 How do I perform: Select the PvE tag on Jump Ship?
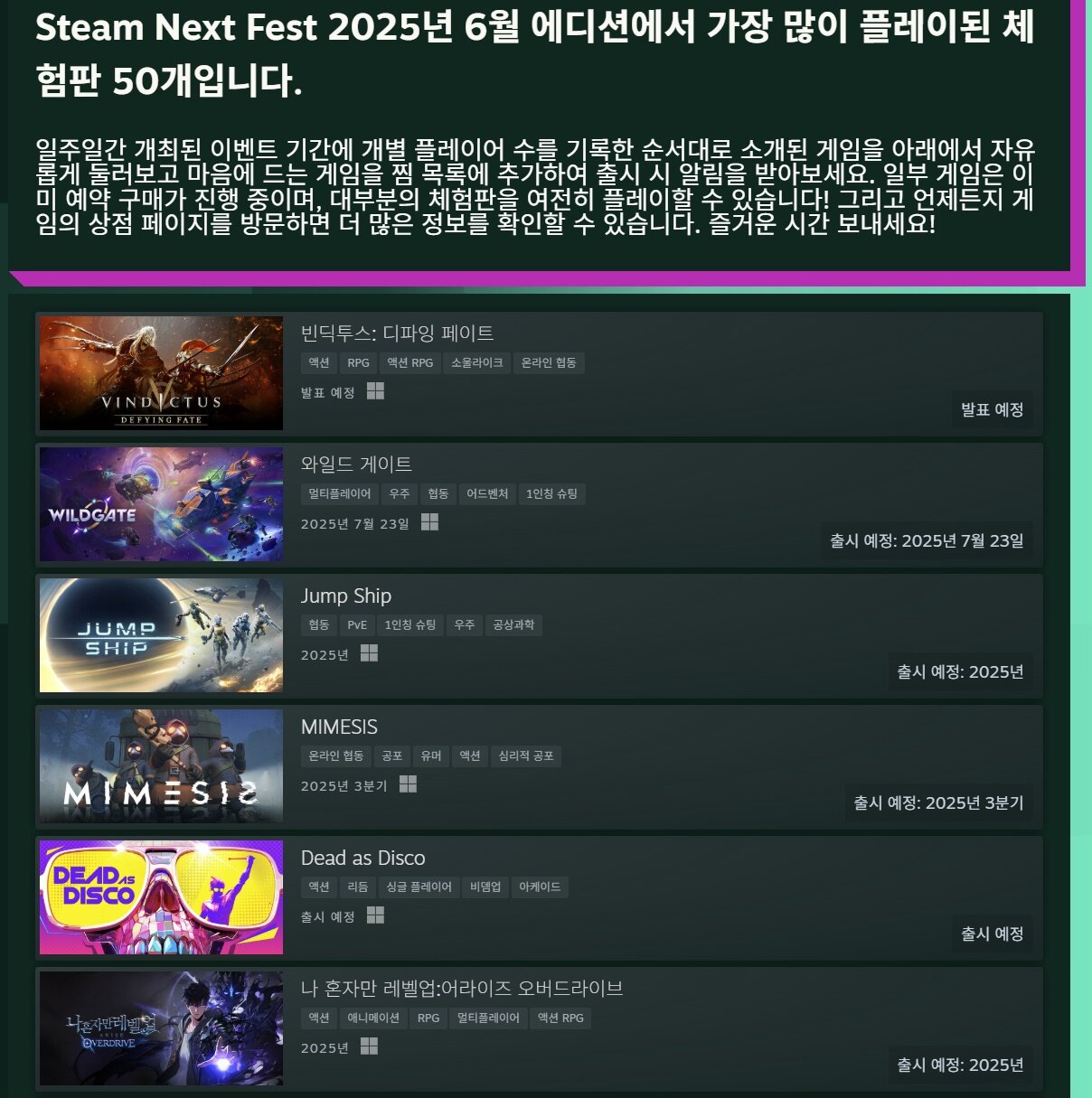[x=357, y=625]
